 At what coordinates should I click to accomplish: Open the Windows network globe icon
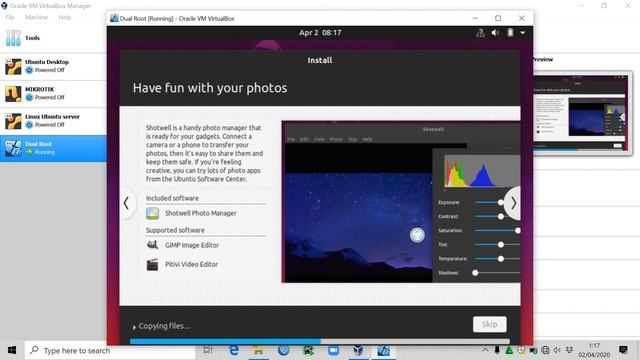[x=545, y=350]
